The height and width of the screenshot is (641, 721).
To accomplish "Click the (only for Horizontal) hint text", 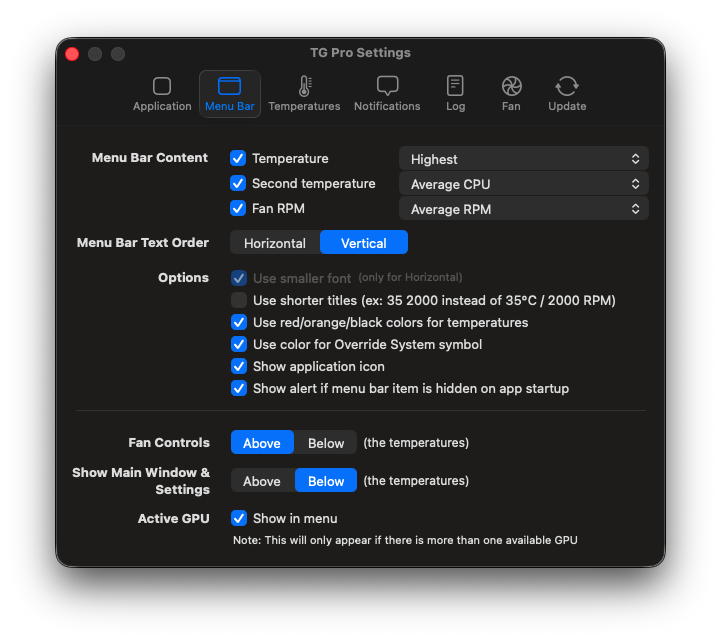I will point(410,277).
